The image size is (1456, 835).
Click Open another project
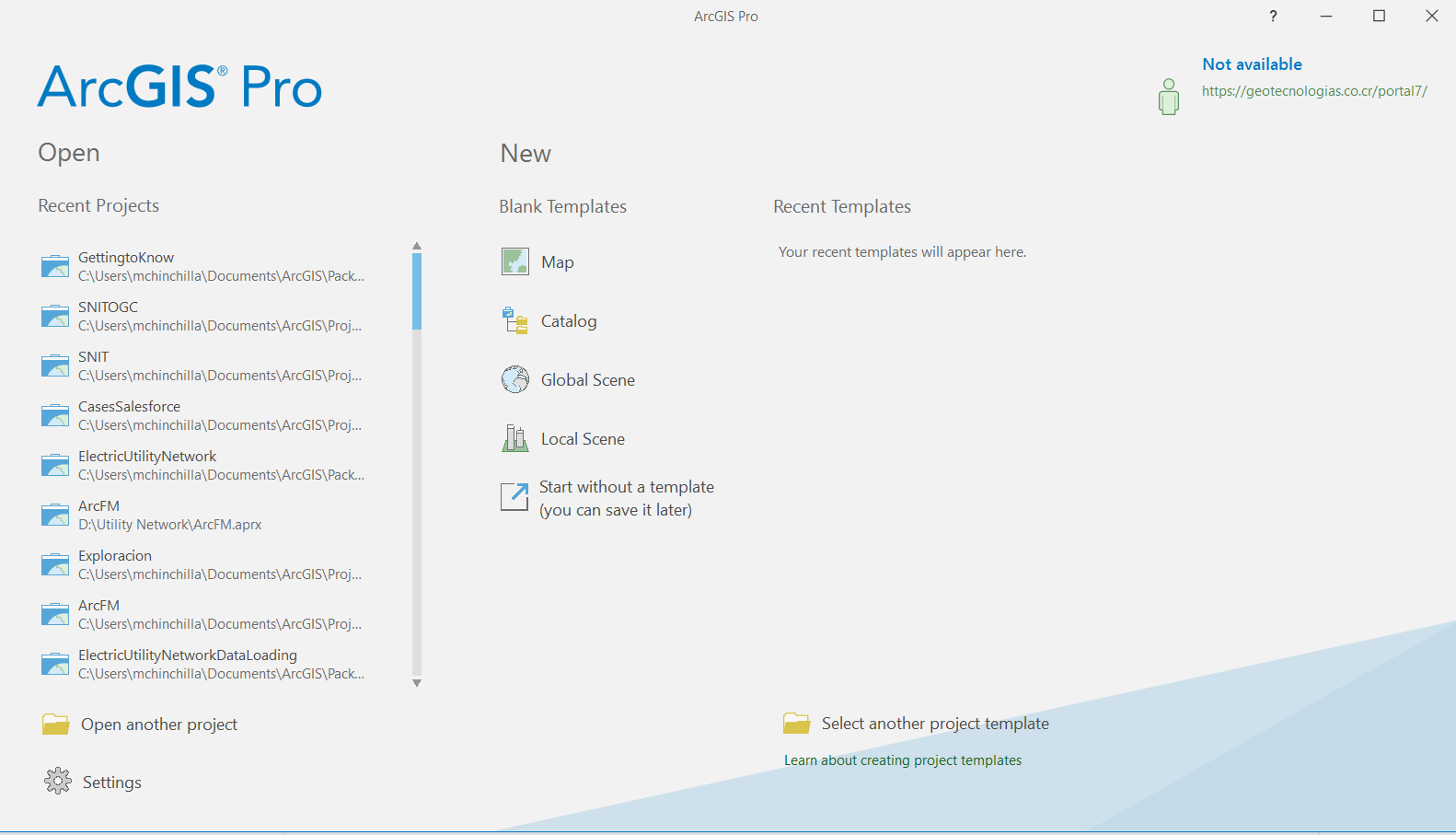(140, 725)
